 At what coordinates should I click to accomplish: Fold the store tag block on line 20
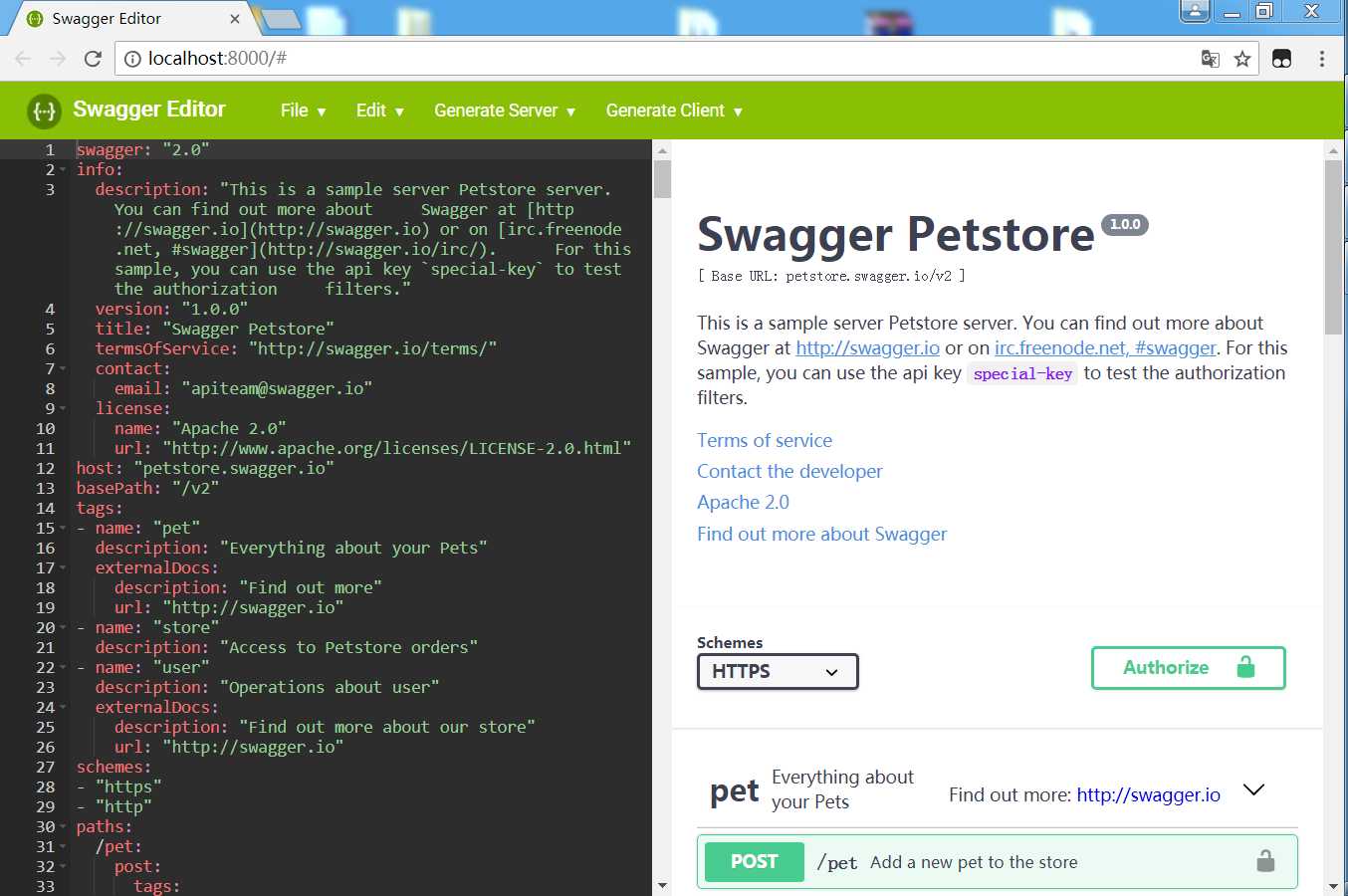tap(63, 627)
